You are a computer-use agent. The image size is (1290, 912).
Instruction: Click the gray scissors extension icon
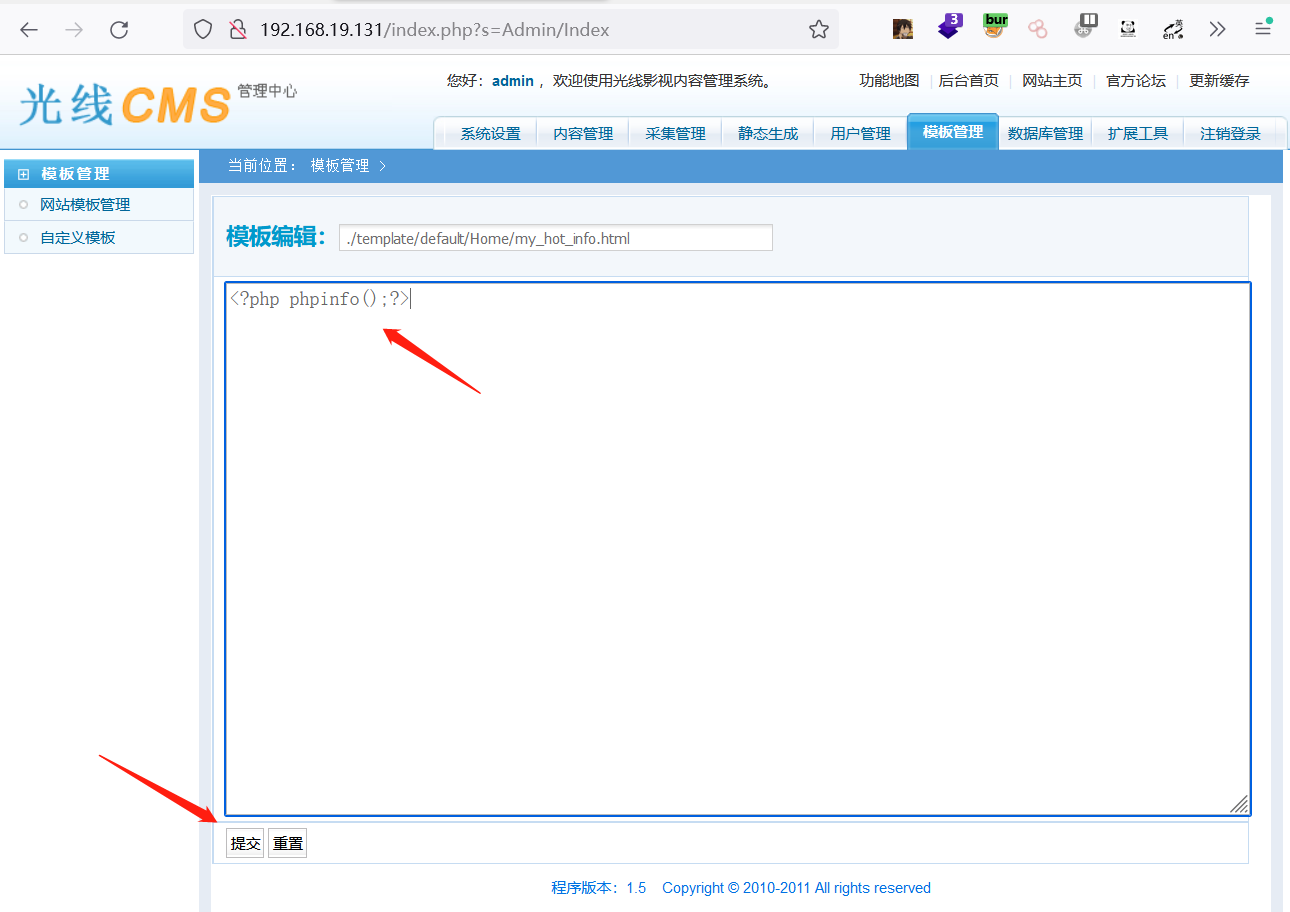pyautogui.click(x=1085, y=27)
